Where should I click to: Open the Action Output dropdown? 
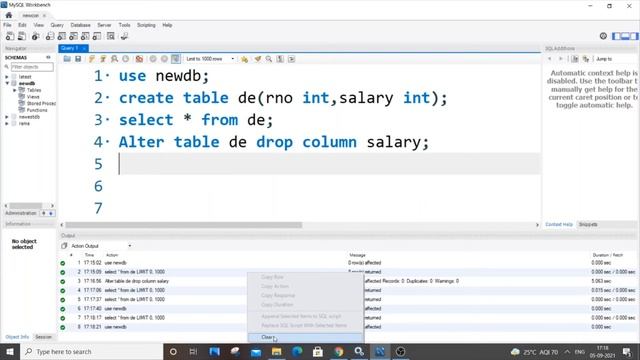pos(101,246)
